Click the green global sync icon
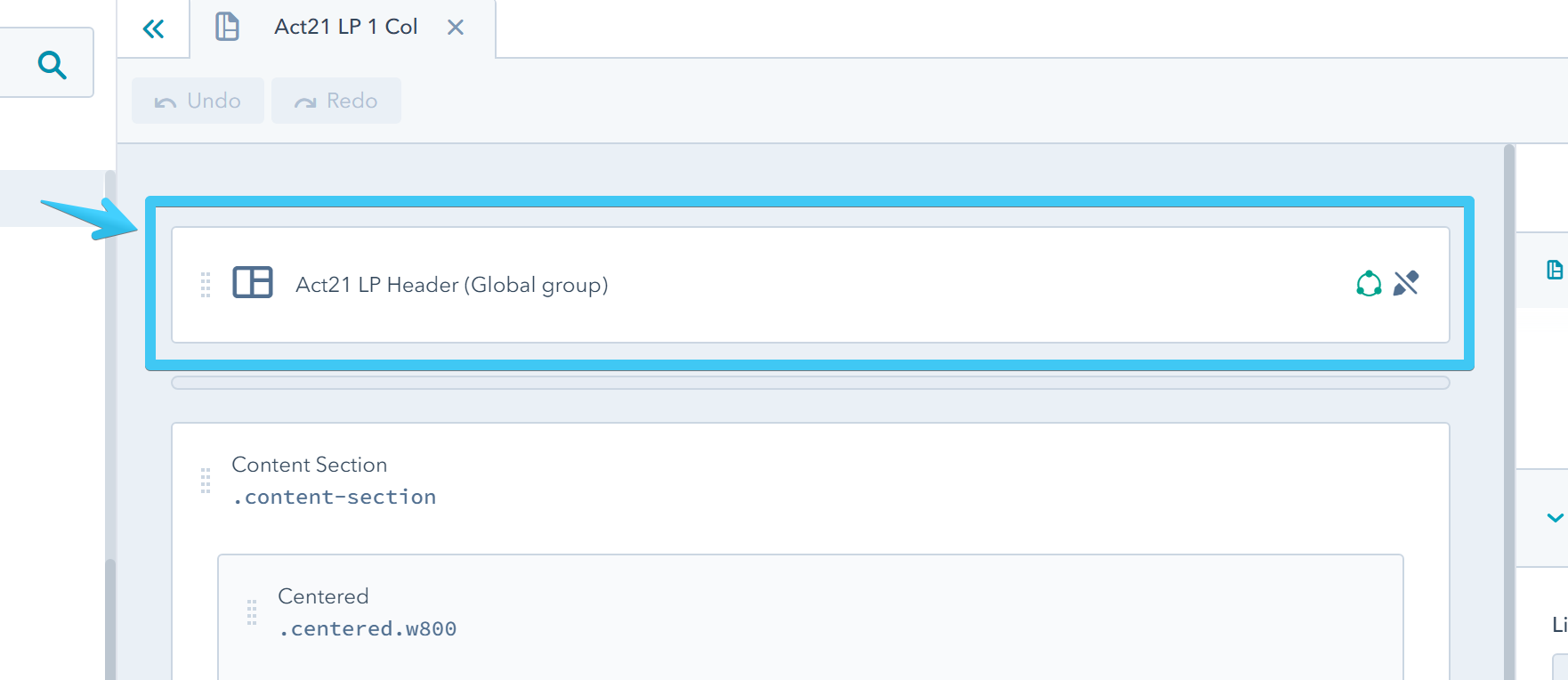 (x=1369, y=284)
